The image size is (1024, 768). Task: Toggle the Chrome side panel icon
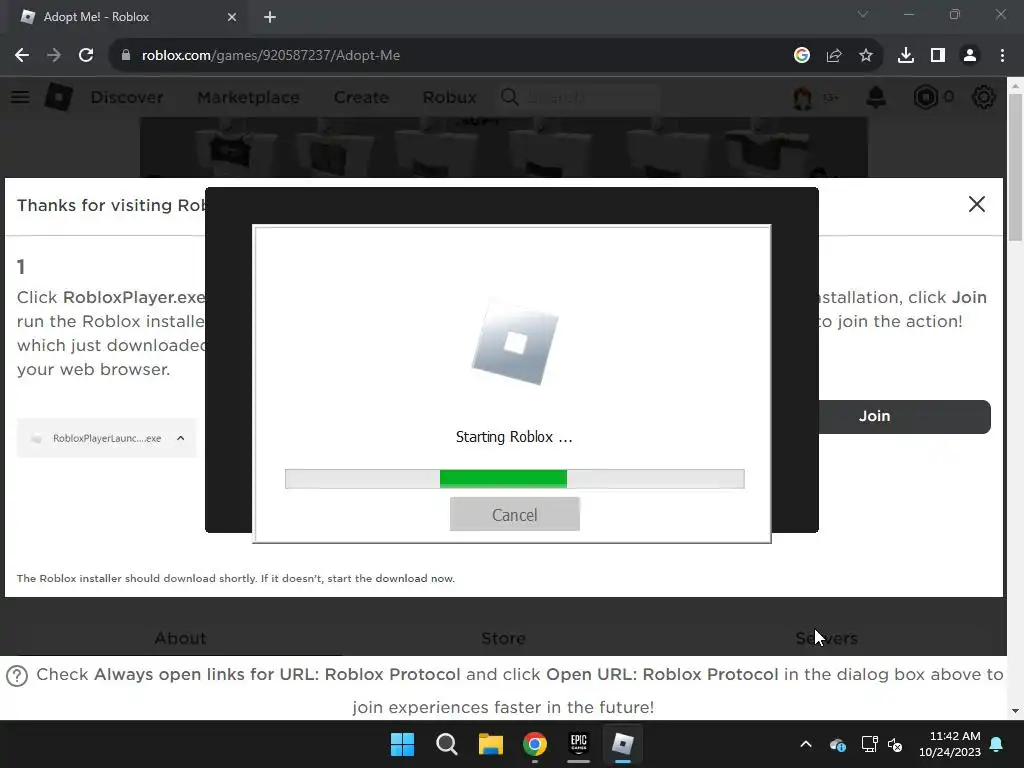click(938, 56)
